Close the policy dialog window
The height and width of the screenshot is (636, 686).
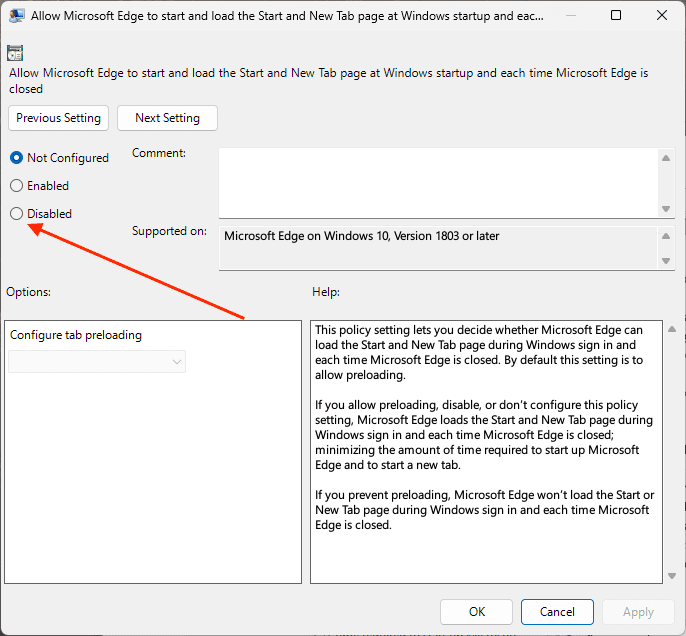[x=662, y=15]
